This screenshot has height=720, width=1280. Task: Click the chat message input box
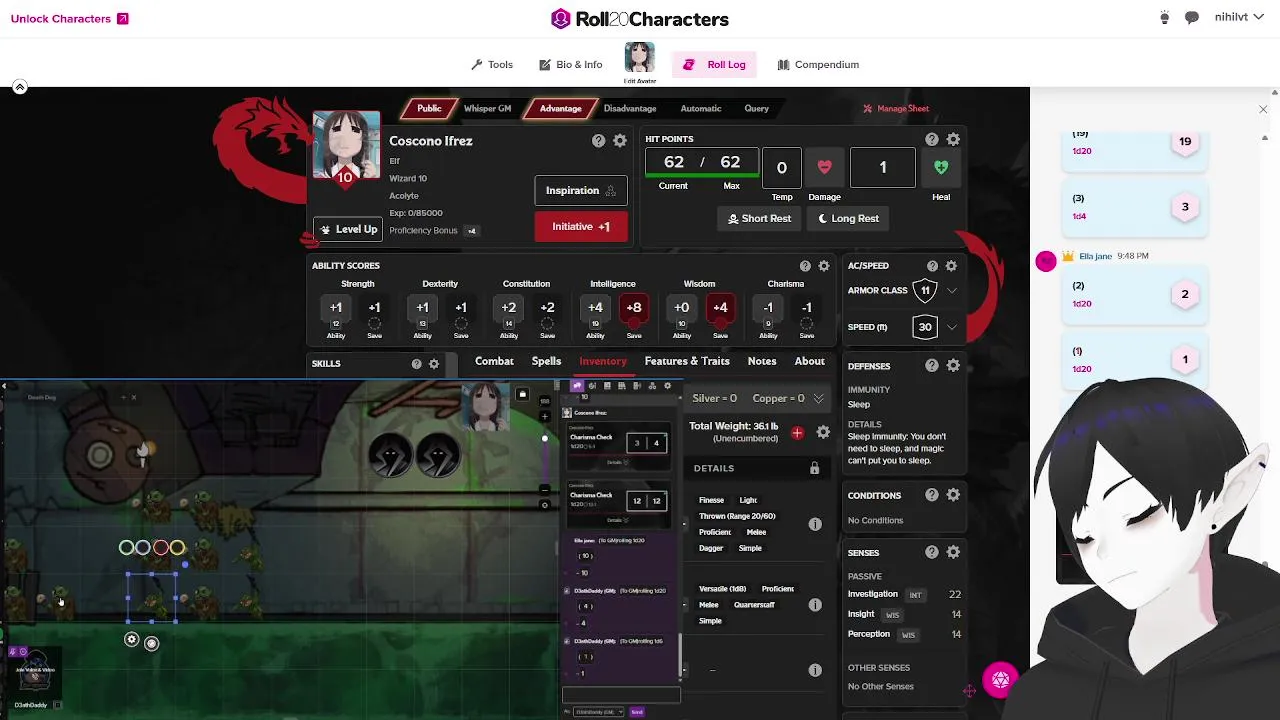(x=621, y=695)
